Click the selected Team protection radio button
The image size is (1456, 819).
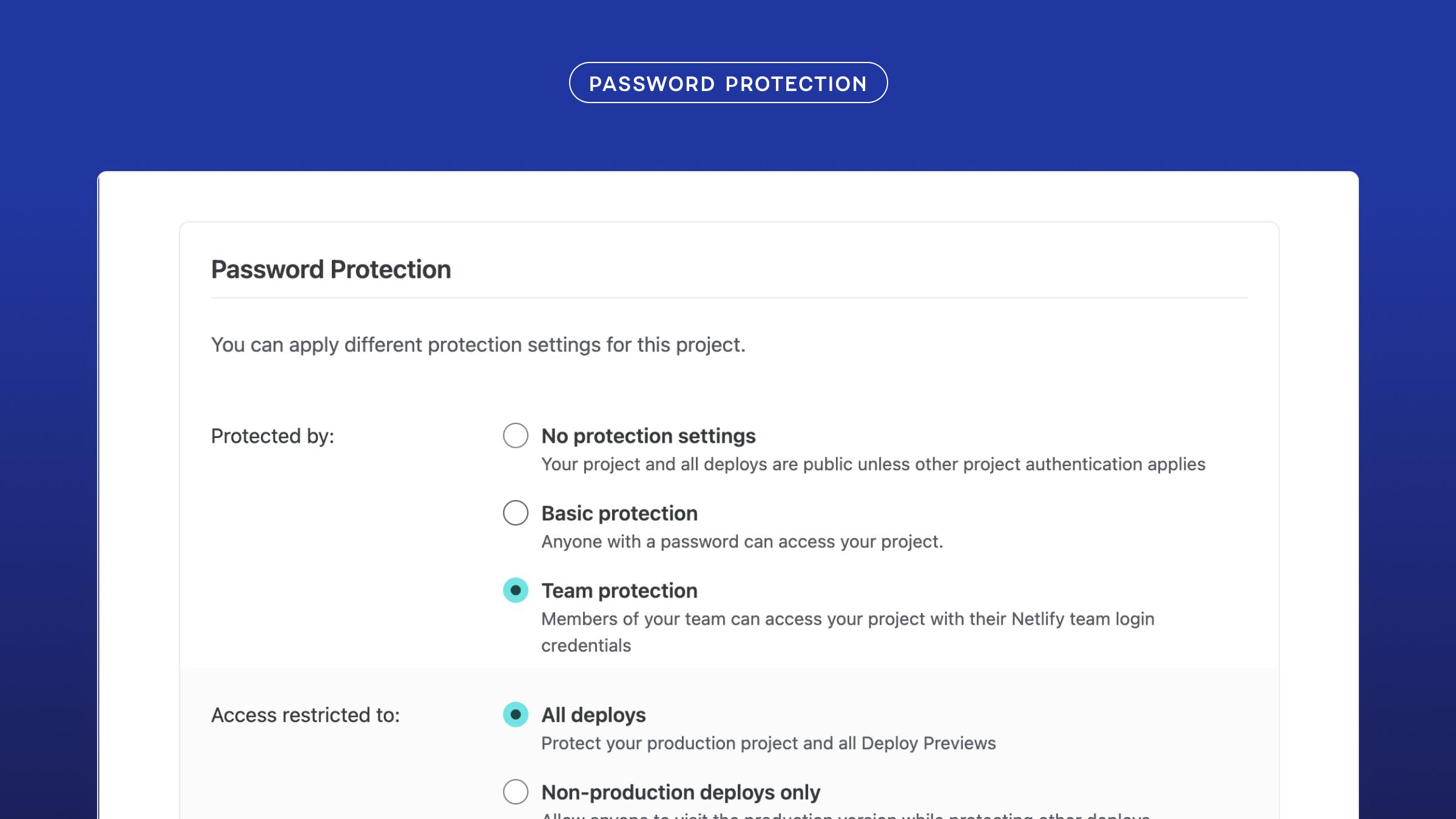516,590
